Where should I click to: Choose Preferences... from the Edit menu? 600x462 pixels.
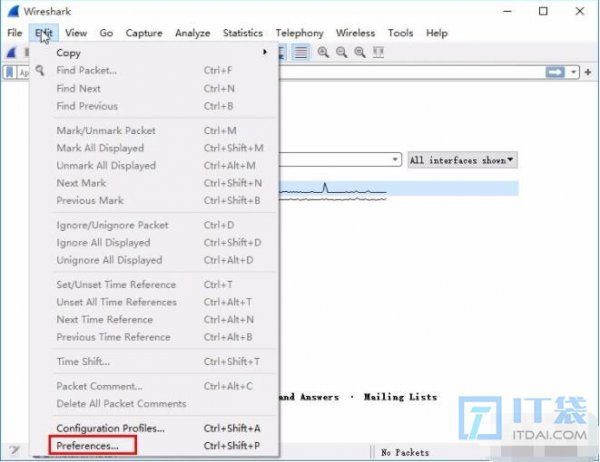click(154, 446)
